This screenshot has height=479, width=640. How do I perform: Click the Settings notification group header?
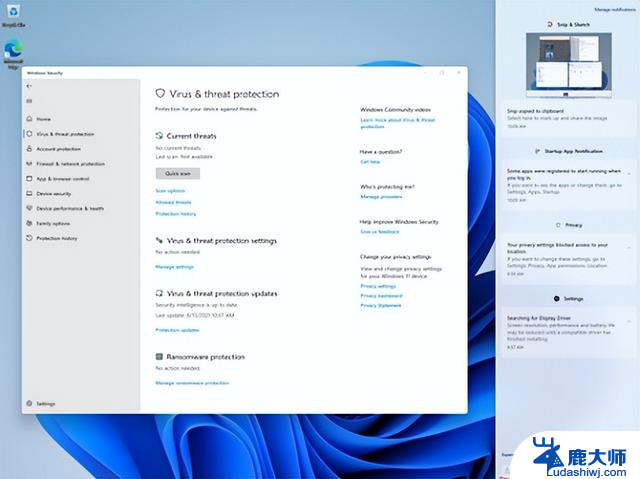point(569,299)
